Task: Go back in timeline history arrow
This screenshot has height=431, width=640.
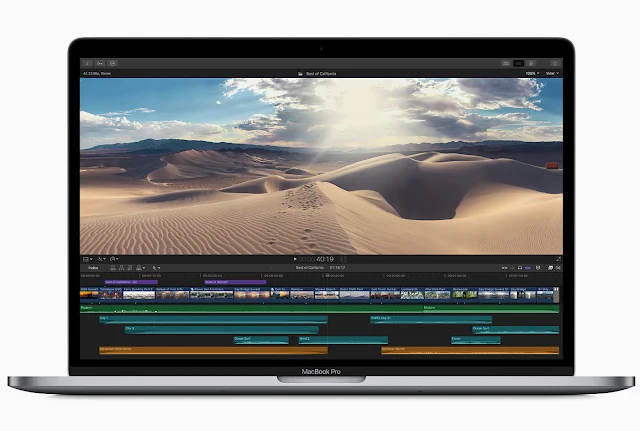Action: click(x=271, y=268)
